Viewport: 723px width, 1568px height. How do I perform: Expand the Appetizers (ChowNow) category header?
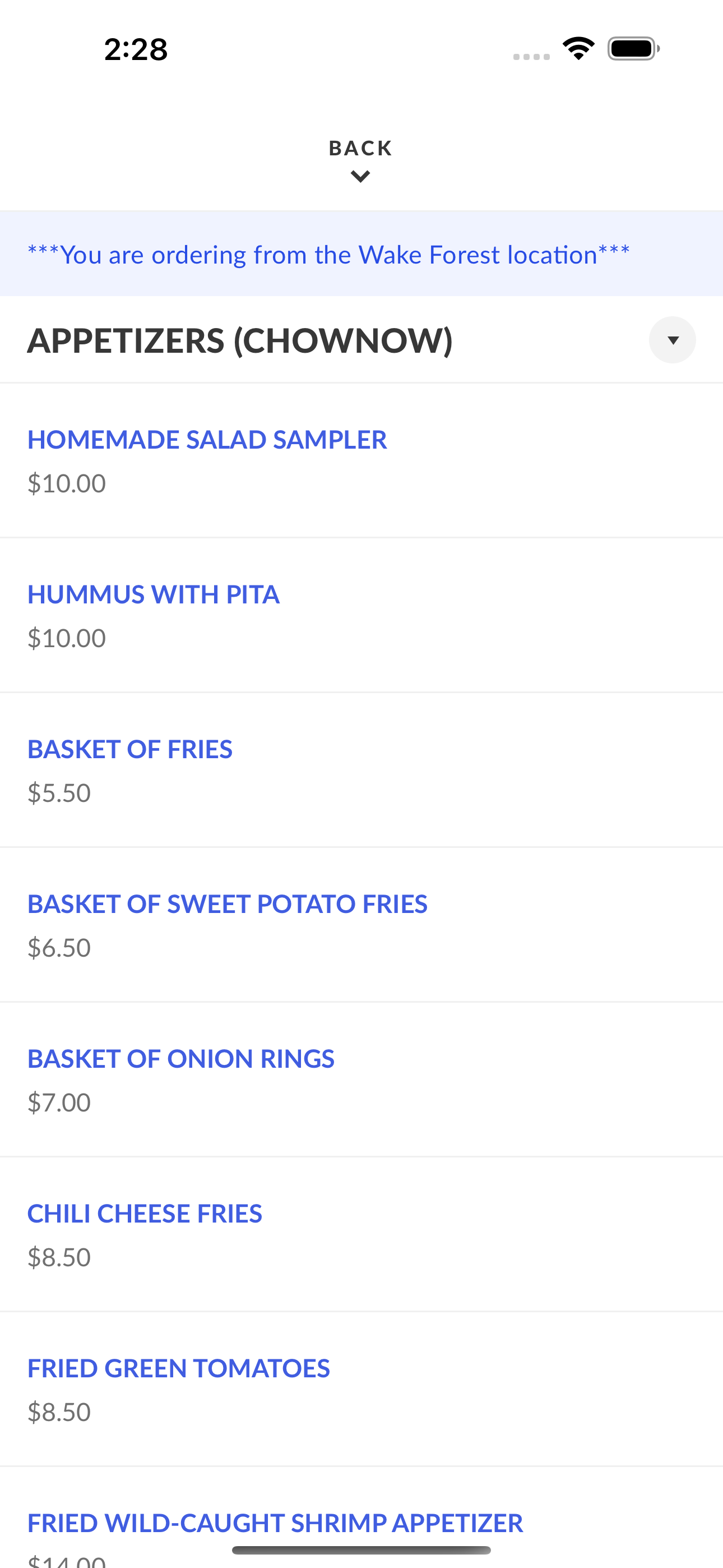361,340
